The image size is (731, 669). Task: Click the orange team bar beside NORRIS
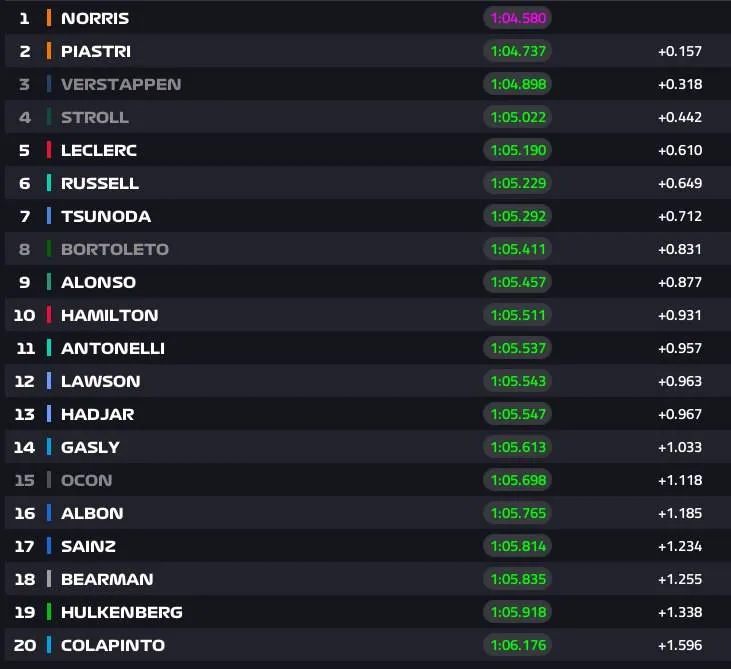click(48, 18)
